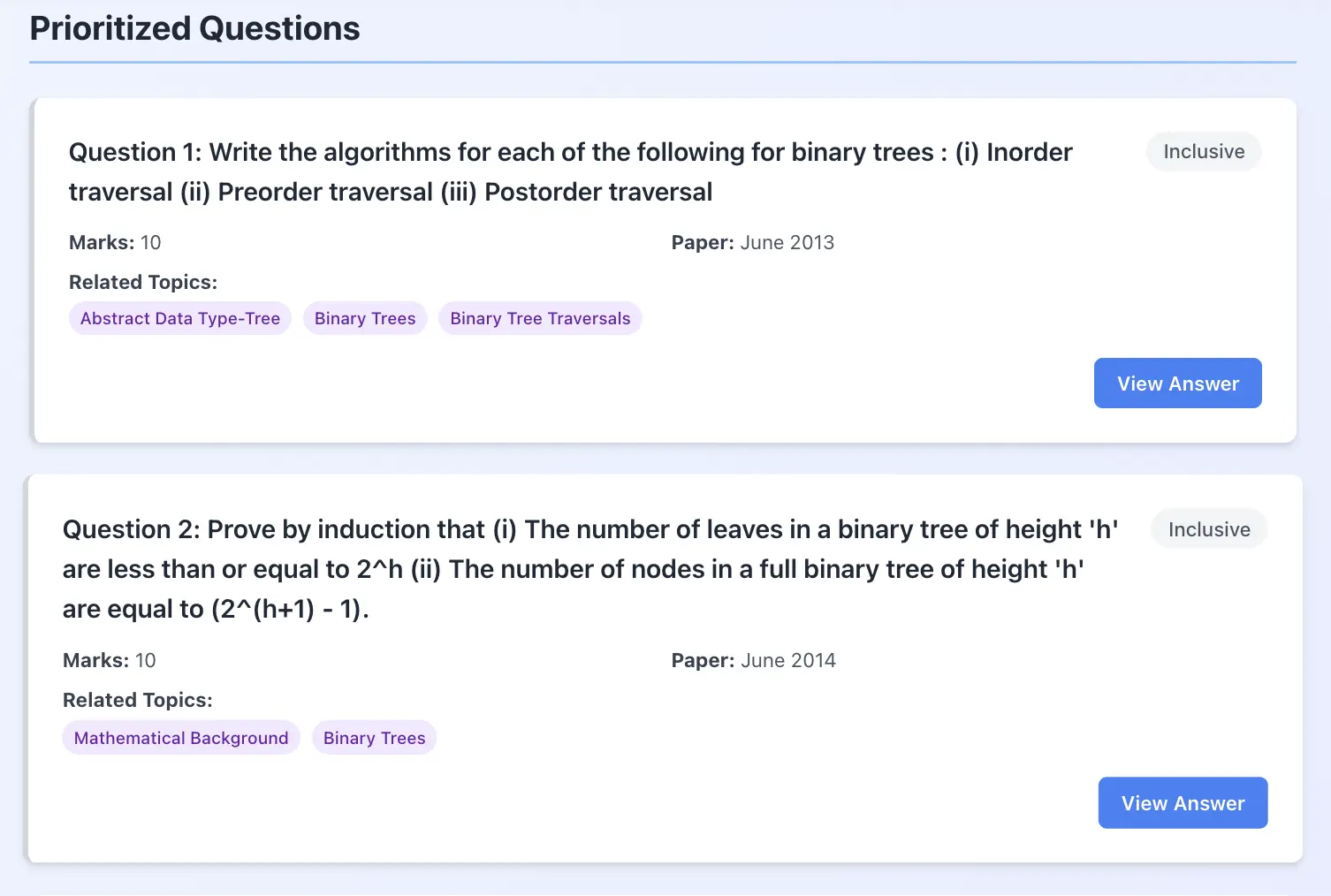Viewport: 1331px width, 896px height.
Task: Click the Marks: 10 text in Question 1
Action: 115,242
